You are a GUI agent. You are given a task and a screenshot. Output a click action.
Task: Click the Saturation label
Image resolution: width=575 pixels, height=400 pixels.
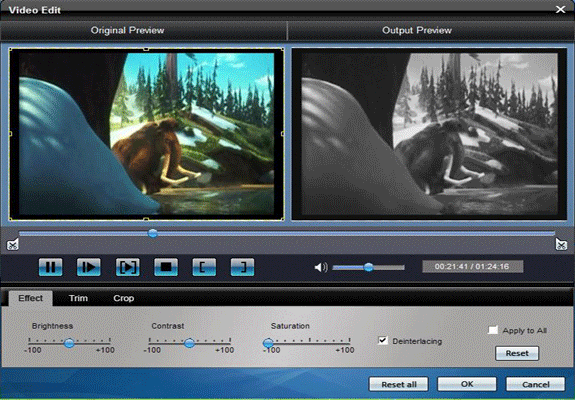click(x=290, y=326)
